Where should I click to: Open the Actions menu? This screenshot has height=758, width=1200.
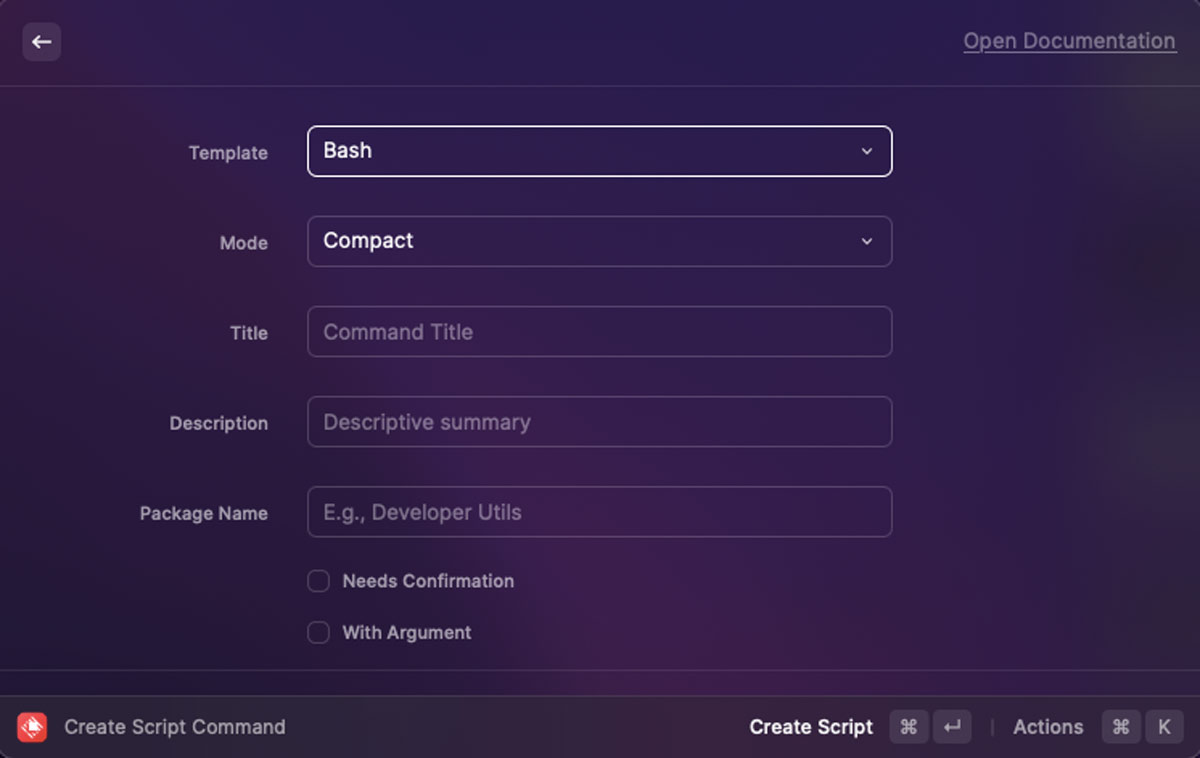click(x=1047, y=727)
